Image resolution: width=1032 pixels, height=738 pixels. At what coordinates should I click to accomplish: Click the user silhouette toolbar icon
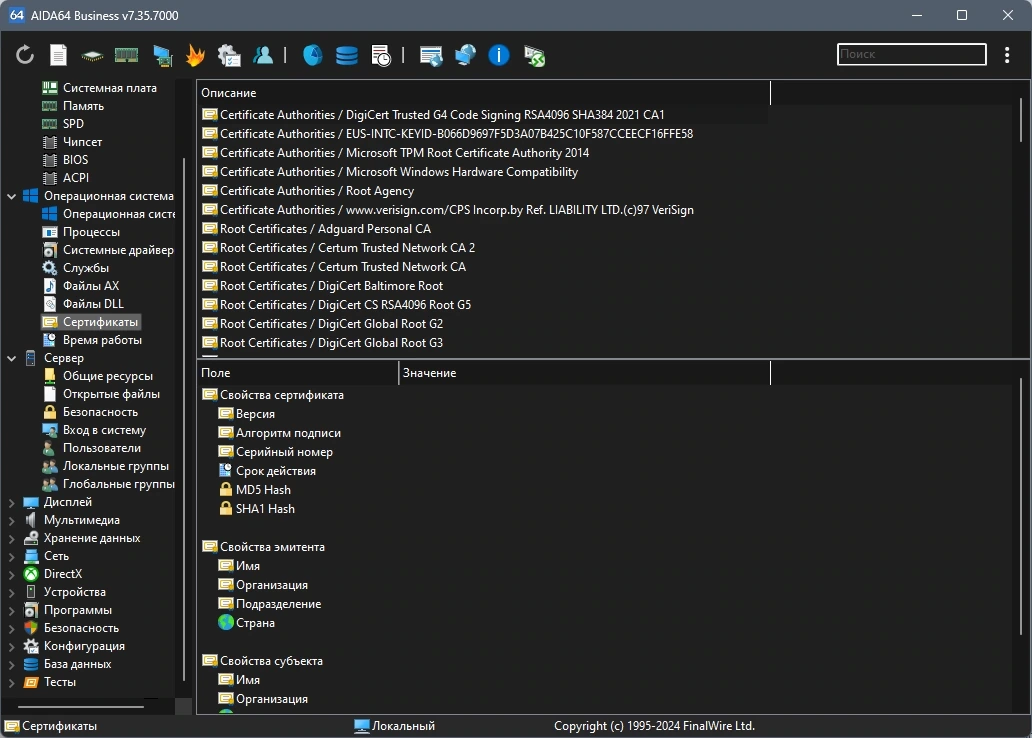(x=263, y=55)
